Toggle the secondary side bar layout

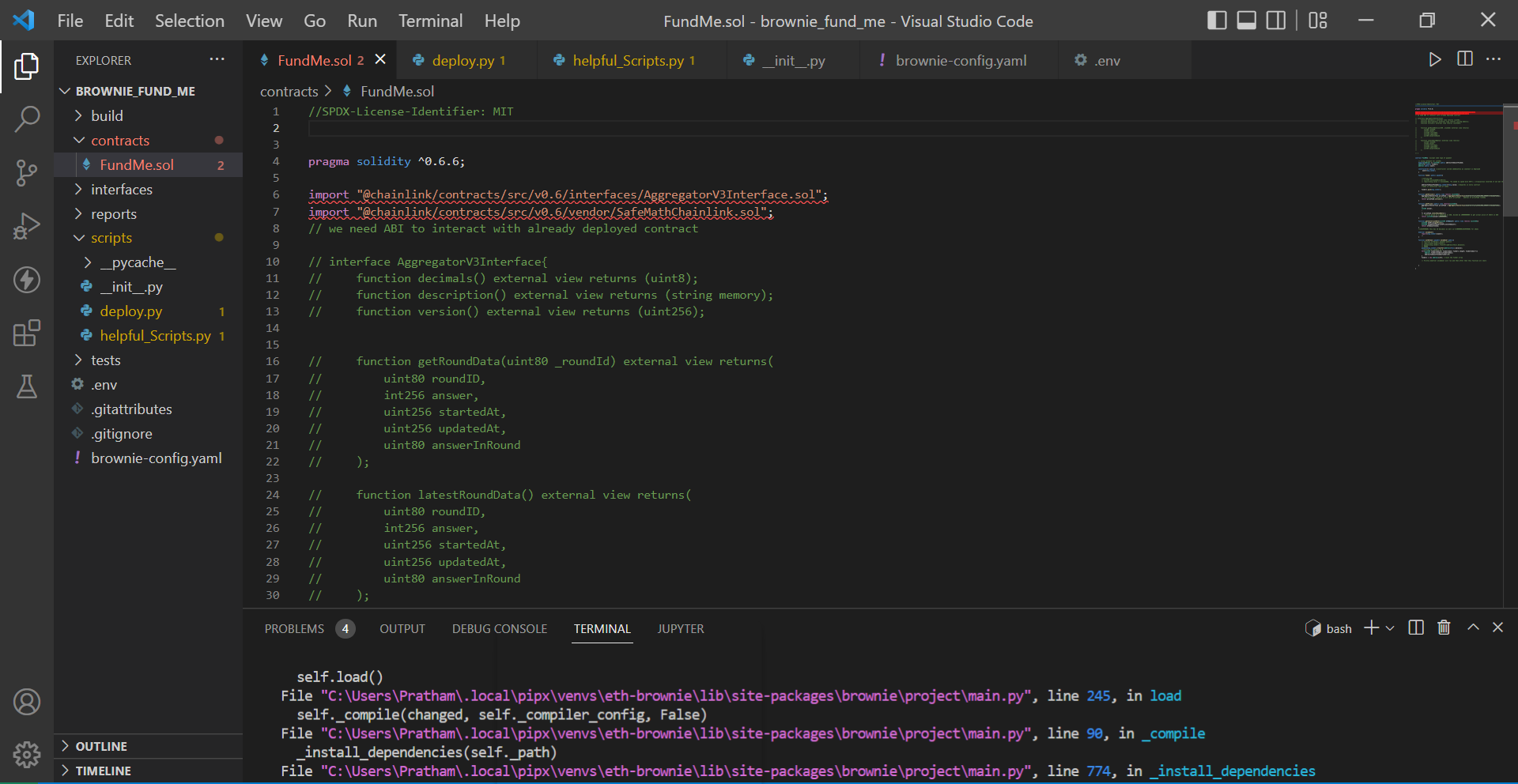(1276, 21)
